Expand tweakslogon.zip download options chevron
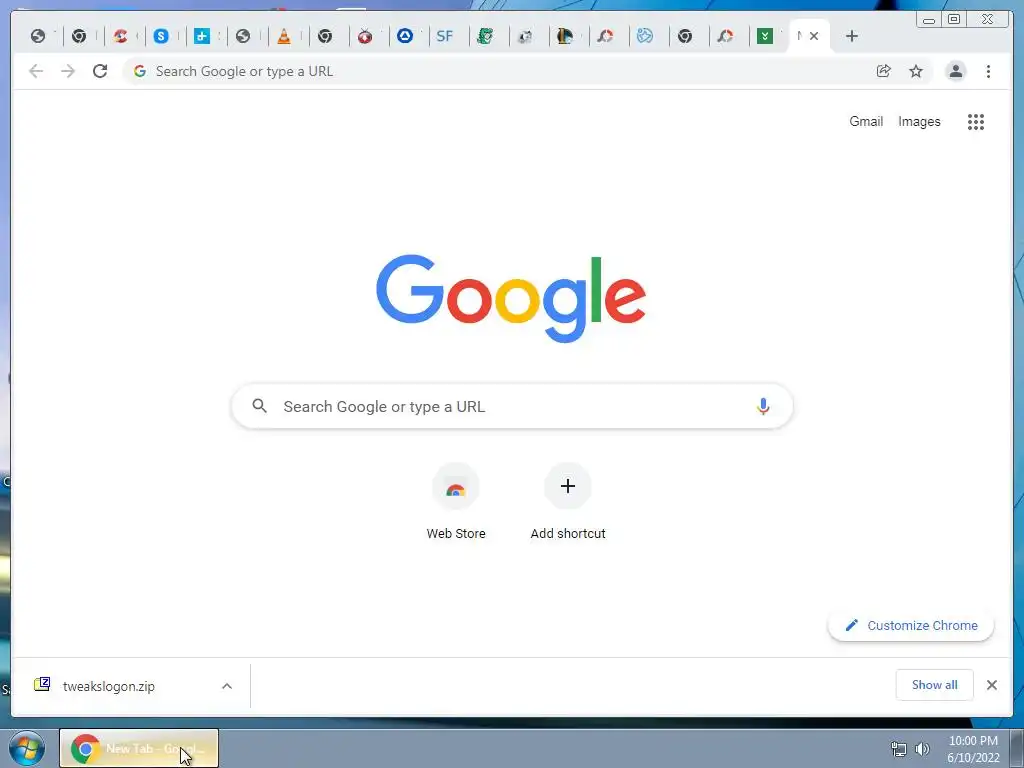1024x768 pixels. (227, 686)
